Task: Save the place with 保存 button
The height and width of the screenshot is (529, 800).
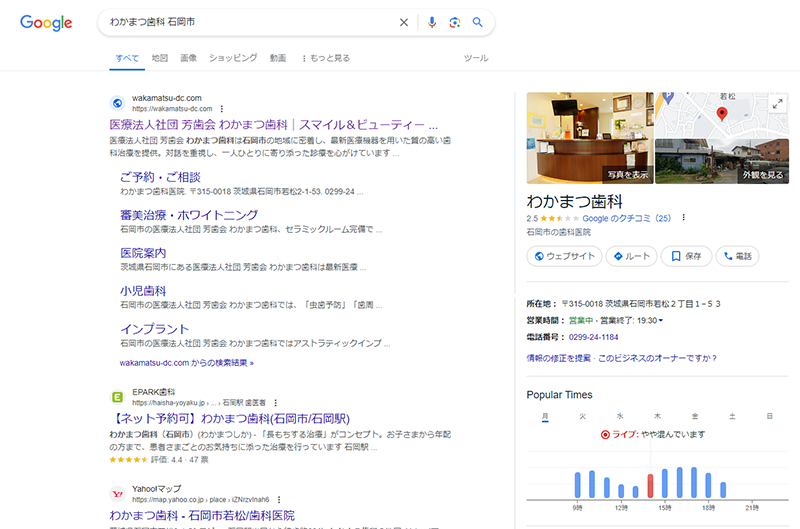Action: pyautogui.click(x=686, y=256)
